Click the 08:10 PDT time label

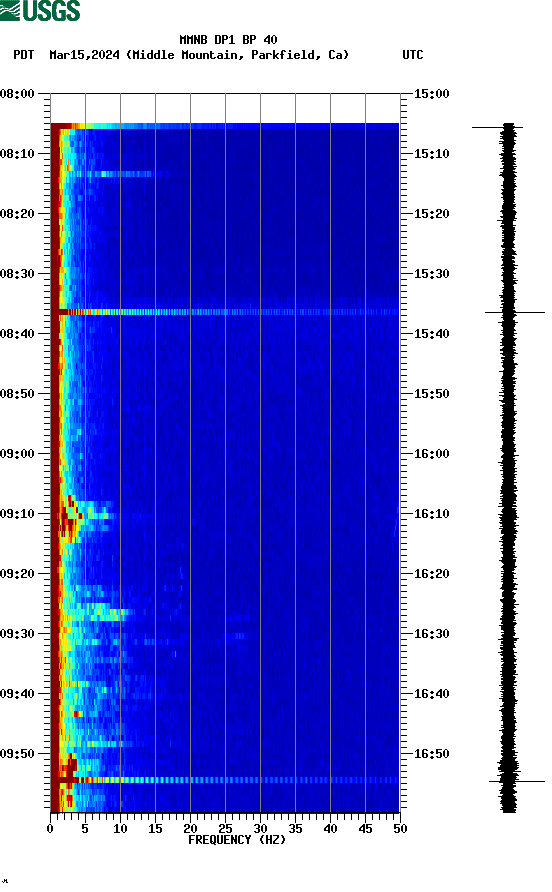click(x=17, y=154)
